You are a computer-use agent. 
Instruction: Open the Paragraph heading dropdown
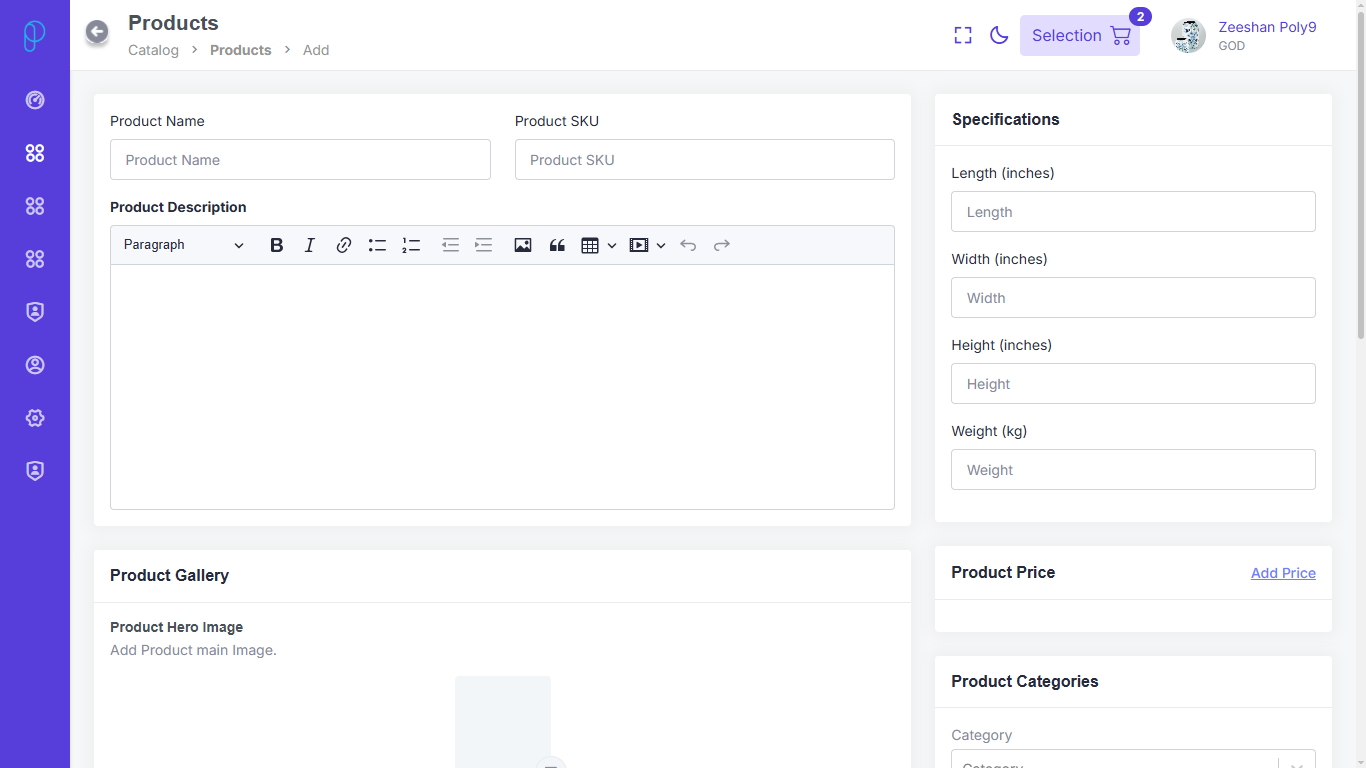pyautogui.click(x=184, y=245)
